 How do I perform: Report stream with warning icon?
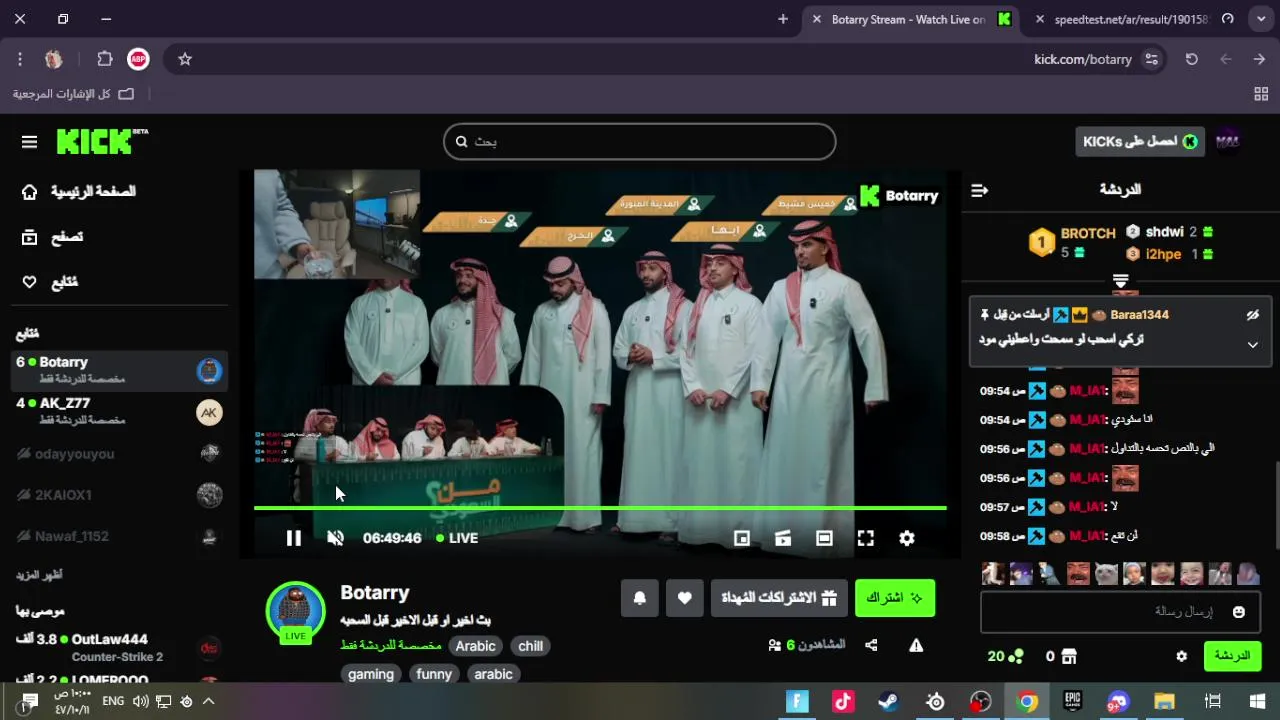pyautogui.click(x=916, y=646)
